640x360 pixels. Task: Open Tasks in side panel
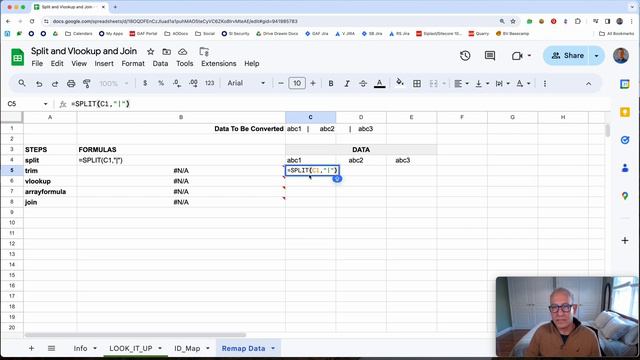pos(625,140)
